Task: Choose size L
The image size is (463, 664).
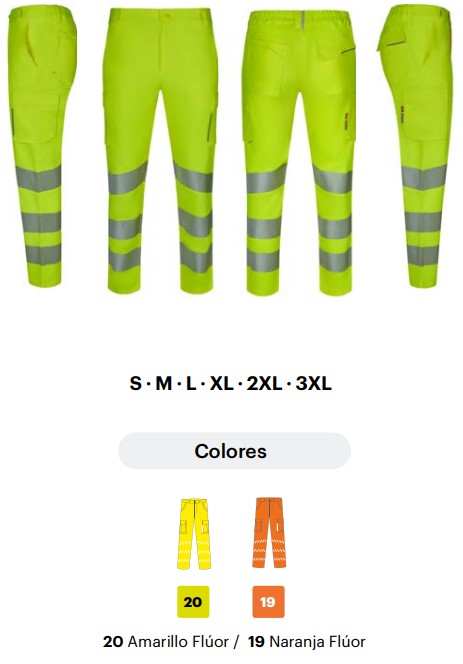Action: tap(191, 384)
